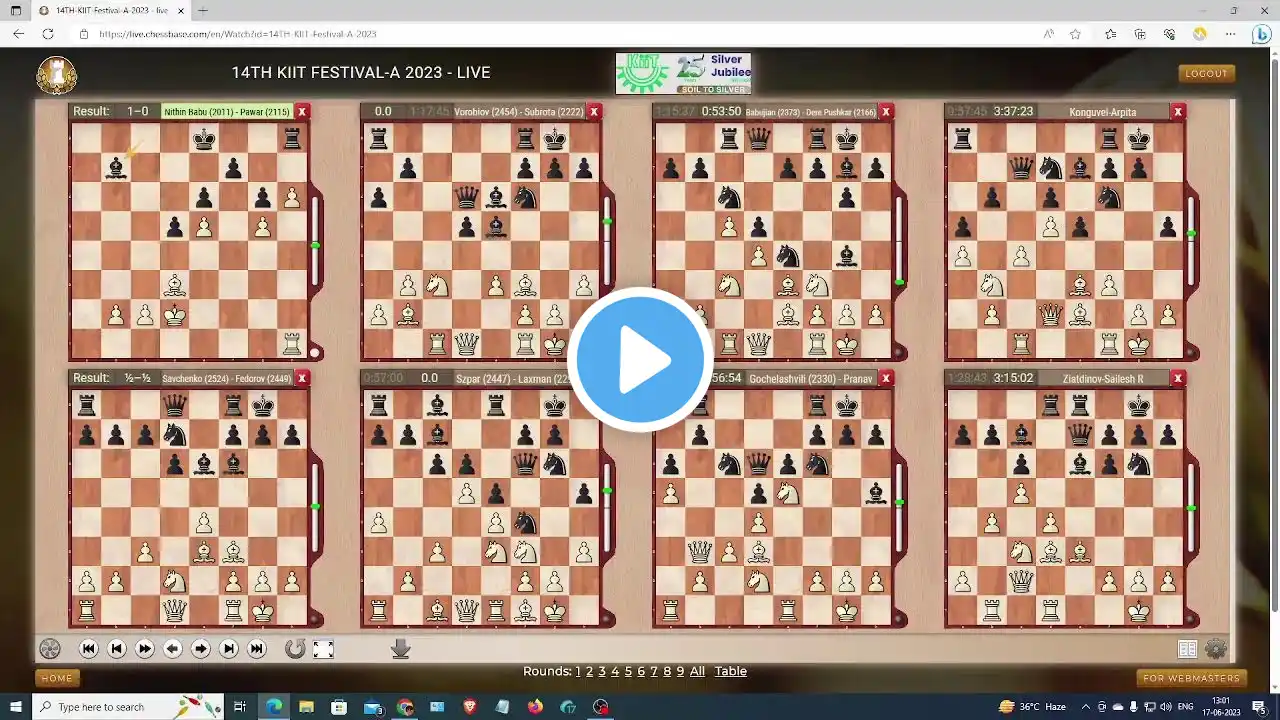Viewport: 1280px width, 720px height.
Task: Toggle fullscreen board view icon
Action: (x=323, y=649)
